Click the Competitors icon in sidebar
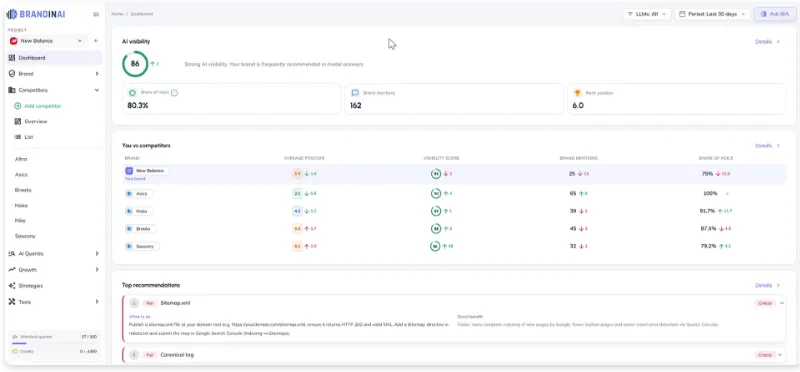This screenshot has width=800, height=372. 12,90
